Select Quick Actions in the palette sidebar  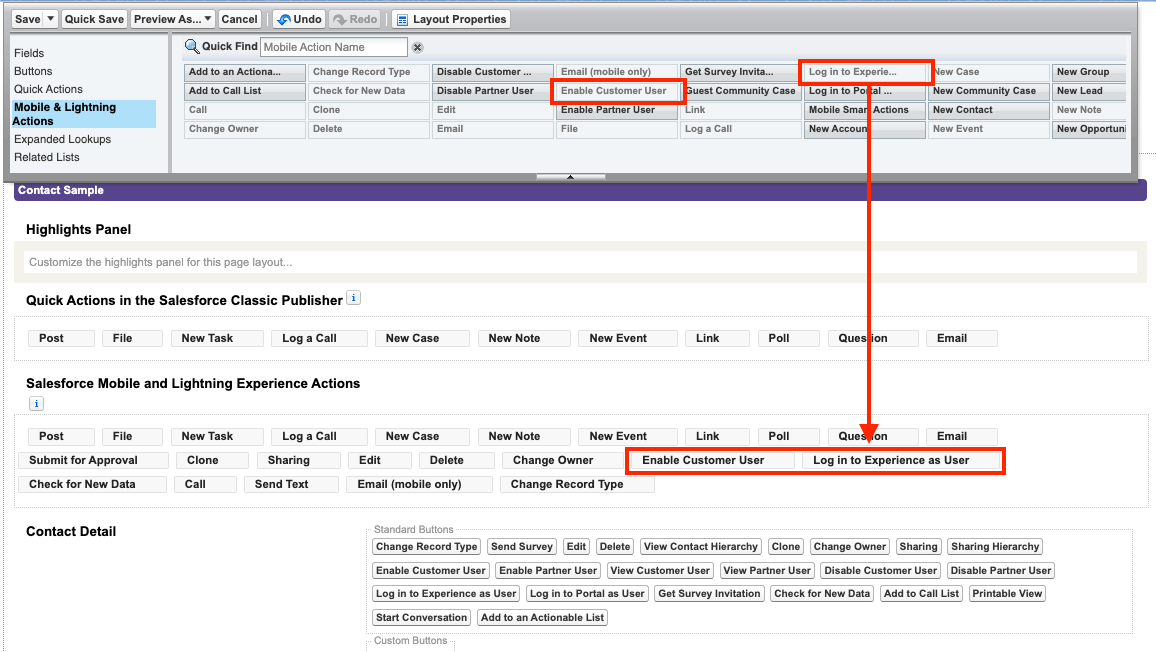point(49,89)
